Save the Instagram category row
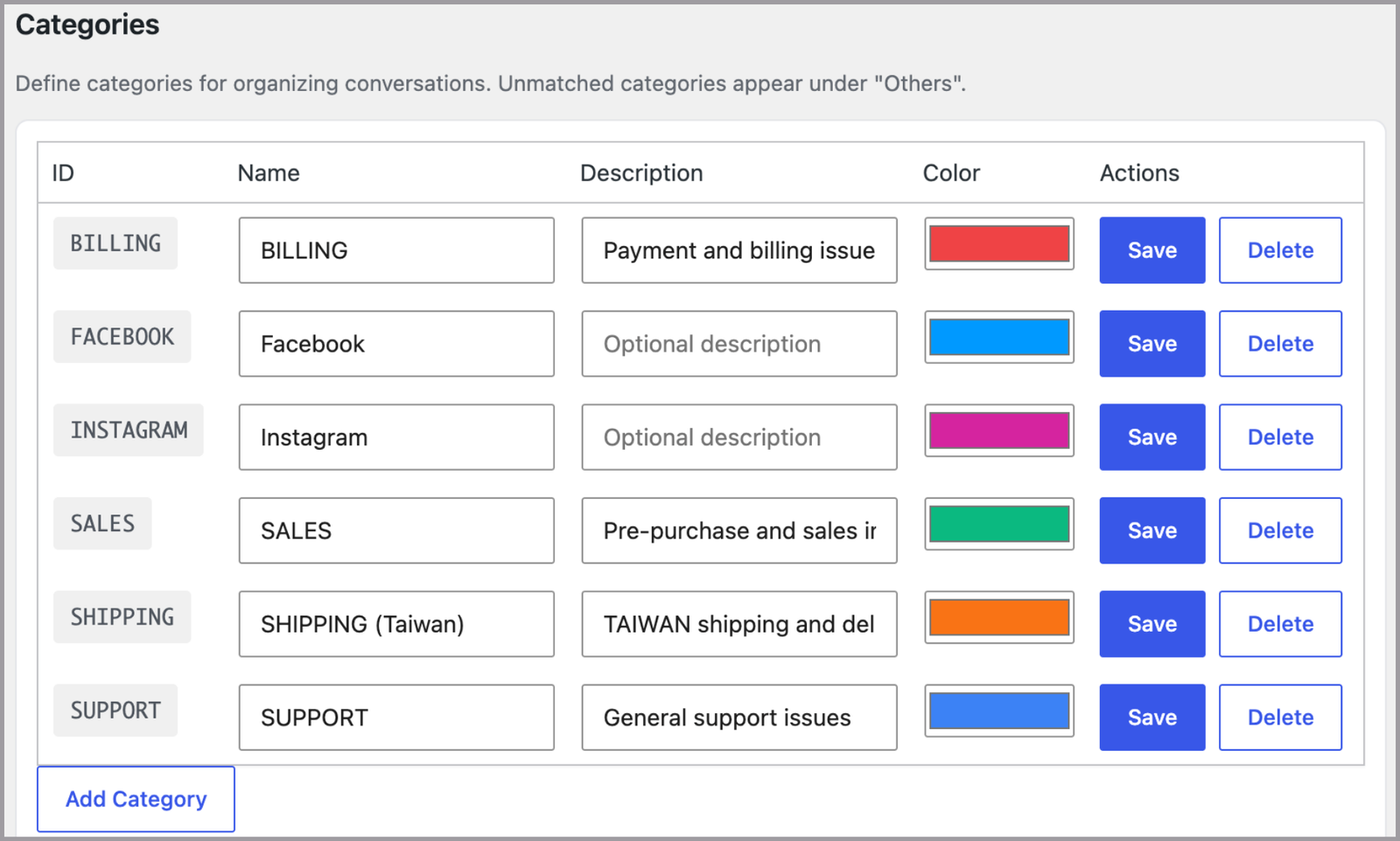Screen dimensions: 1400x841 tap(1151, 438)
